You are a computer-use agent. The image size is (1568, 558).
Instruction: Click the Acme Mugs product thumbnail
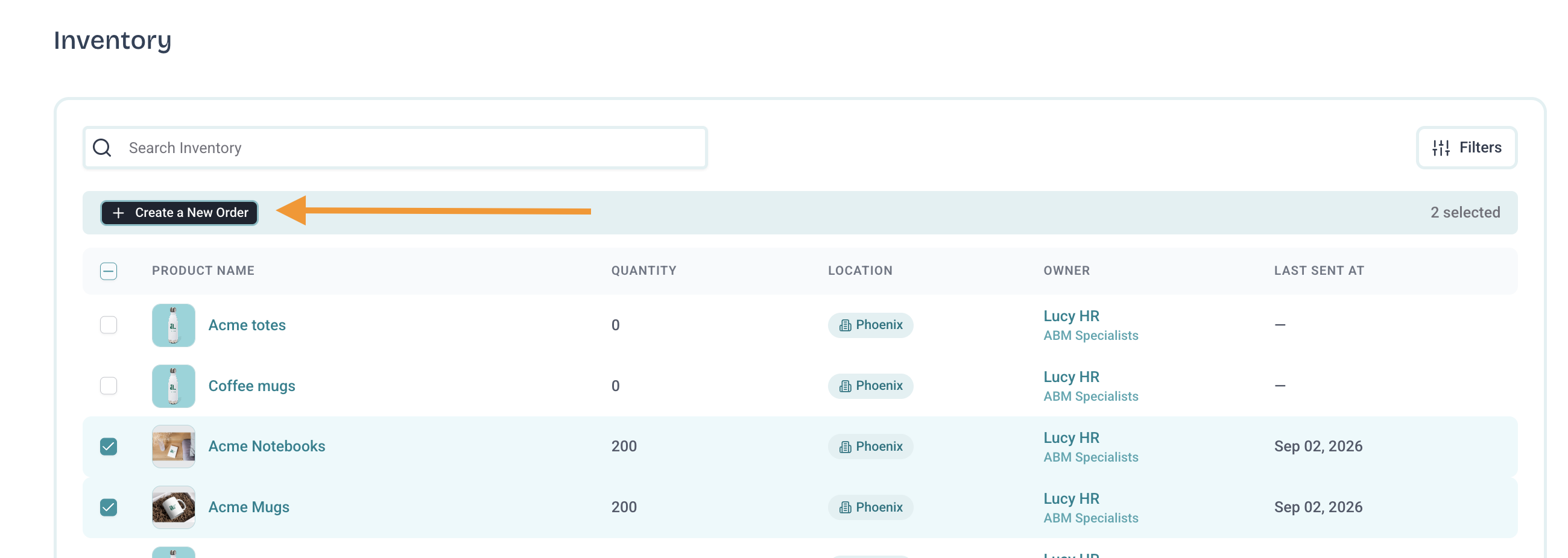pyautogui.click(x=174, y=507)
